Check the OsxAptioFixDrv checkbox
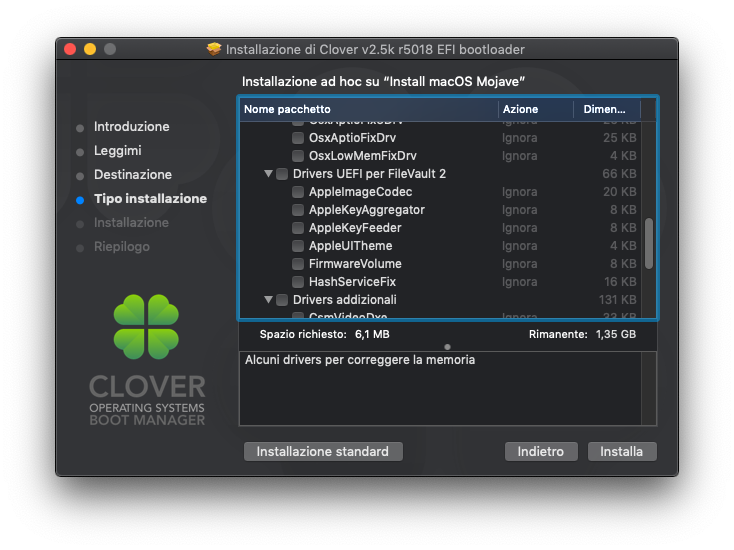Screen dimensions: 734x550 [298, 138]
